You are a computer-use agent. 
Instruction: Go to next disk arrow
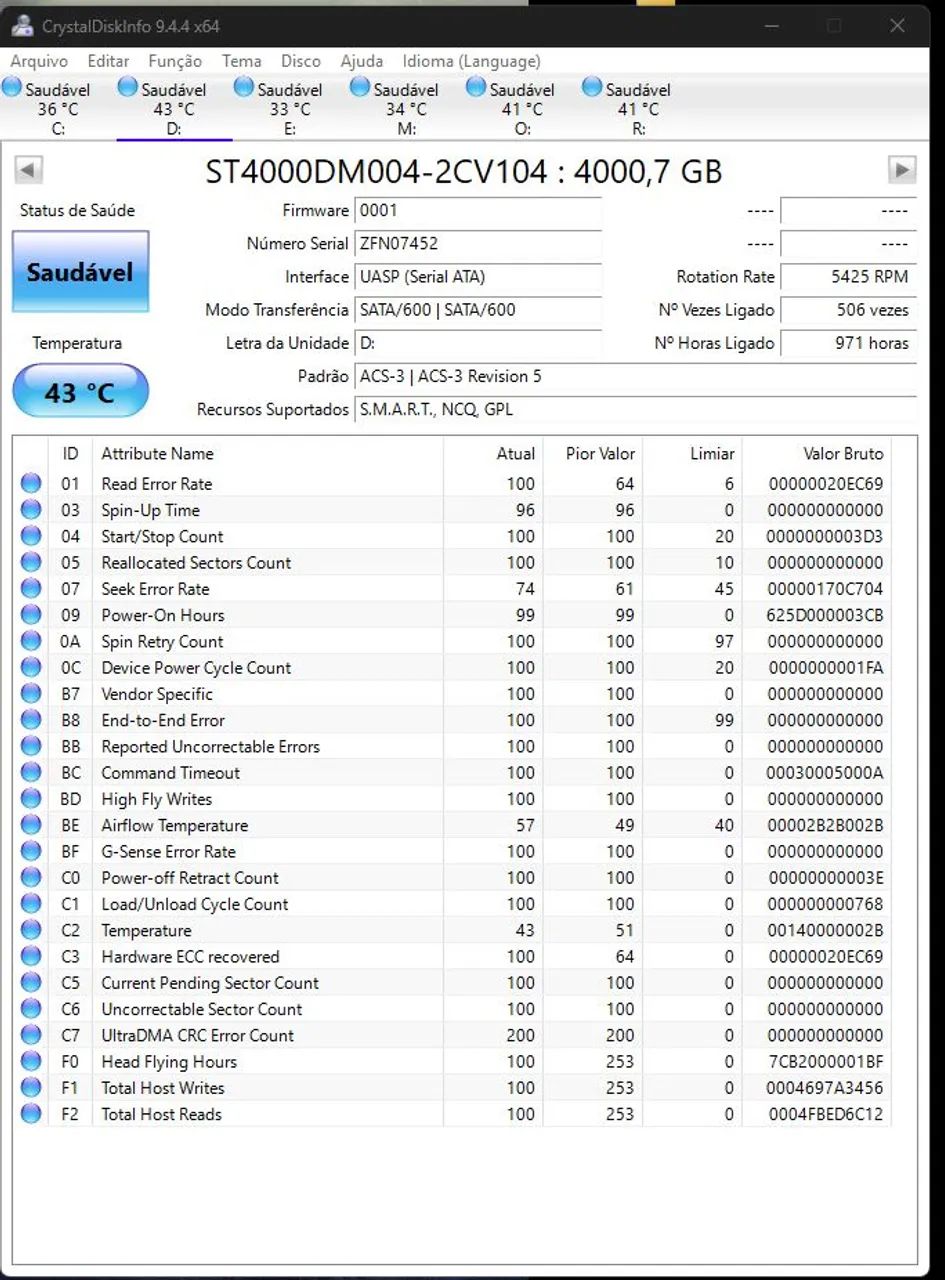pyautogui.click(x=902, y=170)
